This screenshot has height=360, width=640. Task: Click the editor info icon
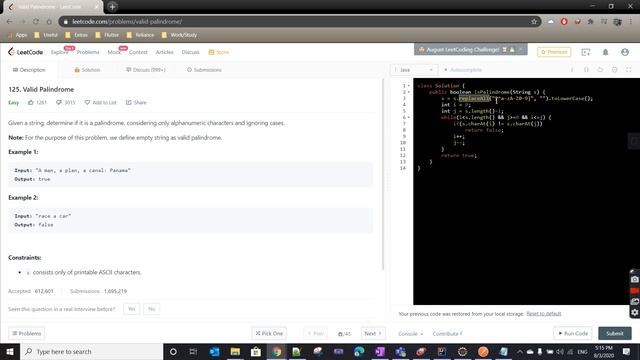point(572,70)
